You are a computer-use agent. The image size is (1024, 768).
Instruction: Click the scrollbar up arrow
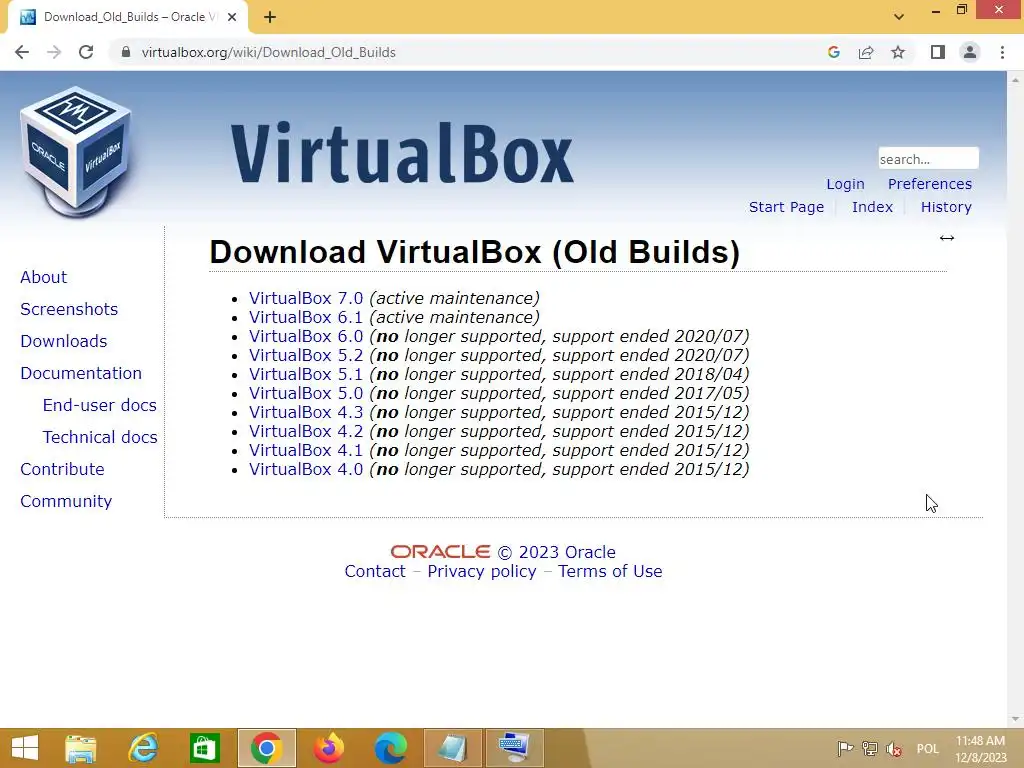(x=1015, y=79)
